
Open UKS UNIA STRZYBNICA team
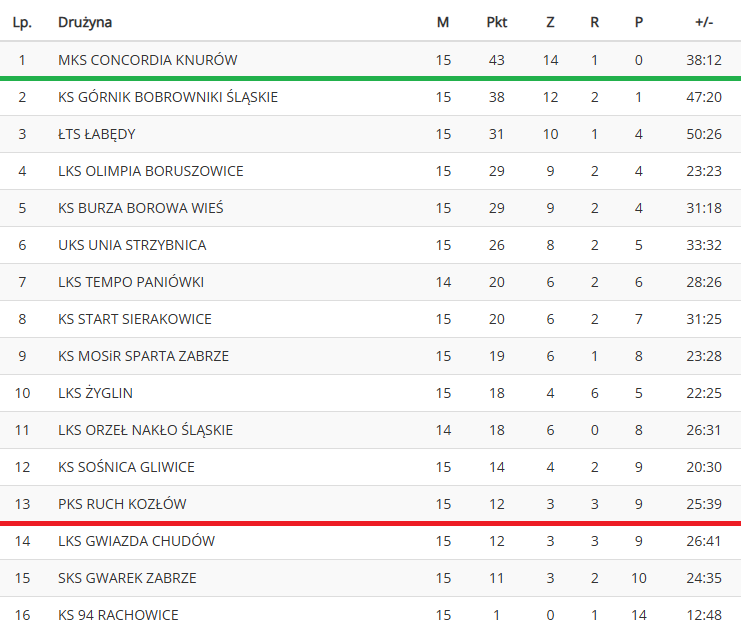click(x=132, y=245)
